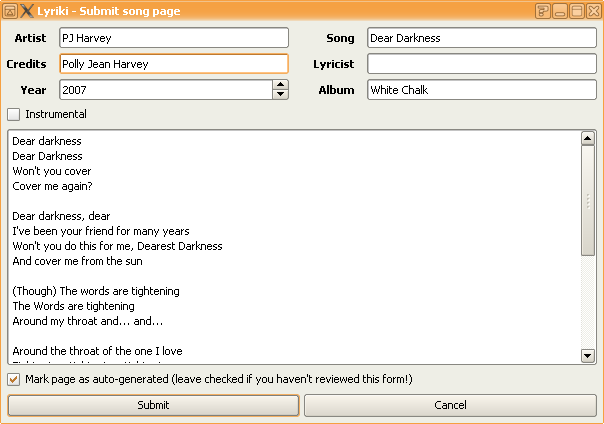Click the first lyric line 'Dear darkness'
The image size is (604, 424).
(x=47, y=141)
